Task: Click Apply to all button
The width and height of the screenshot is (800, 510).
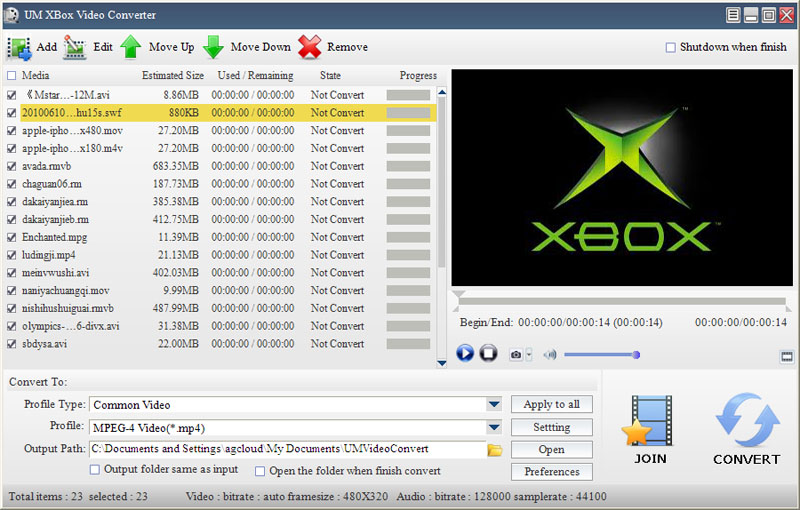Action: coord(552,404)
